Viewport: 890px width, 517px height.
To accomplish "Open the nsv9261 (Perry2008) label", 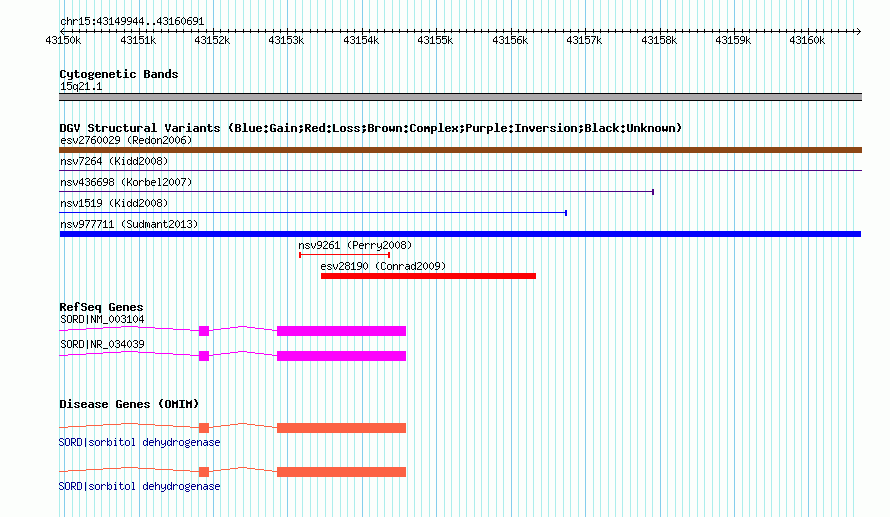I will (355, 245).
